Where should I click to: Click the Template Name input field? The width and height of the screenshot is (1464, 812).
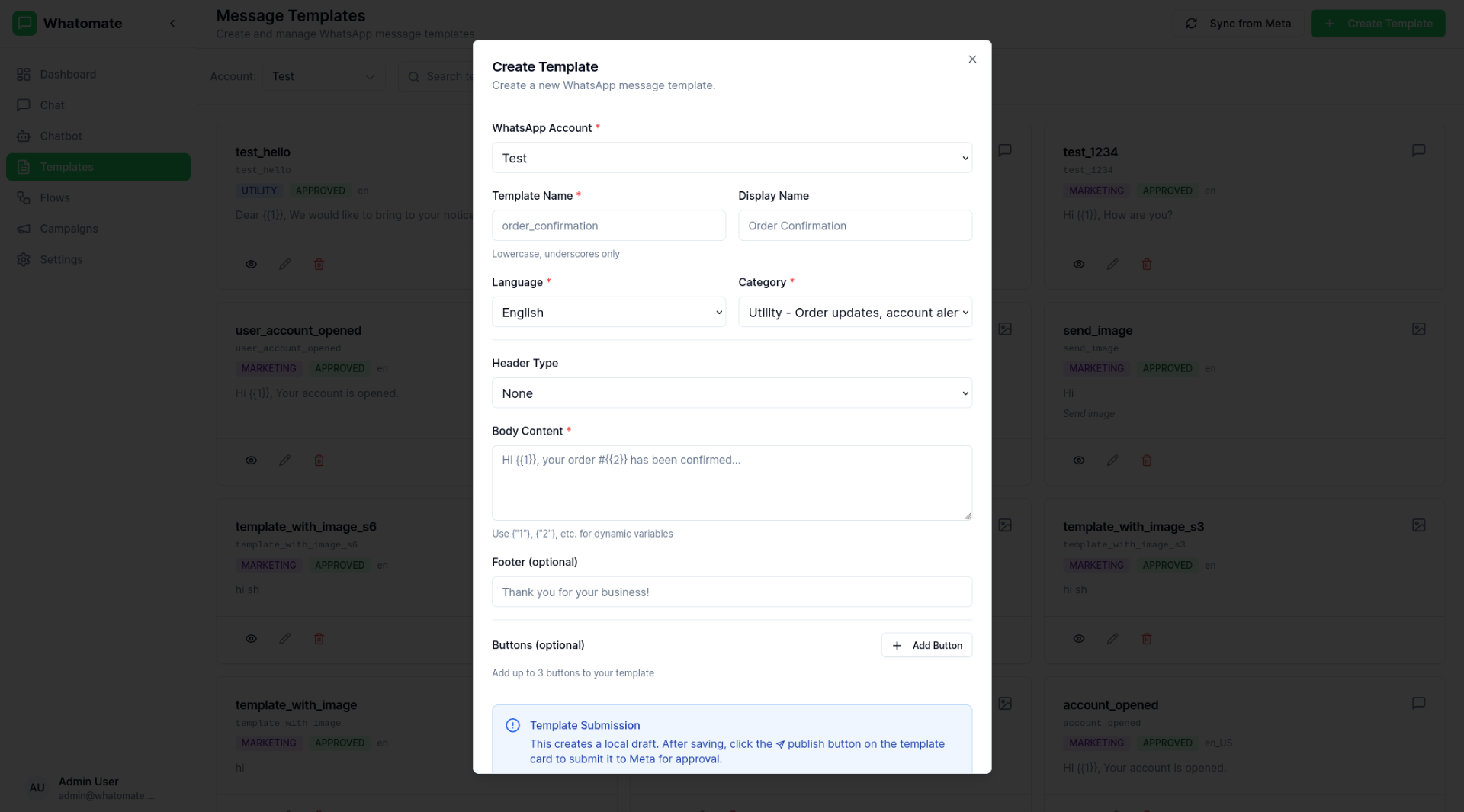click(x=608, y=226)
